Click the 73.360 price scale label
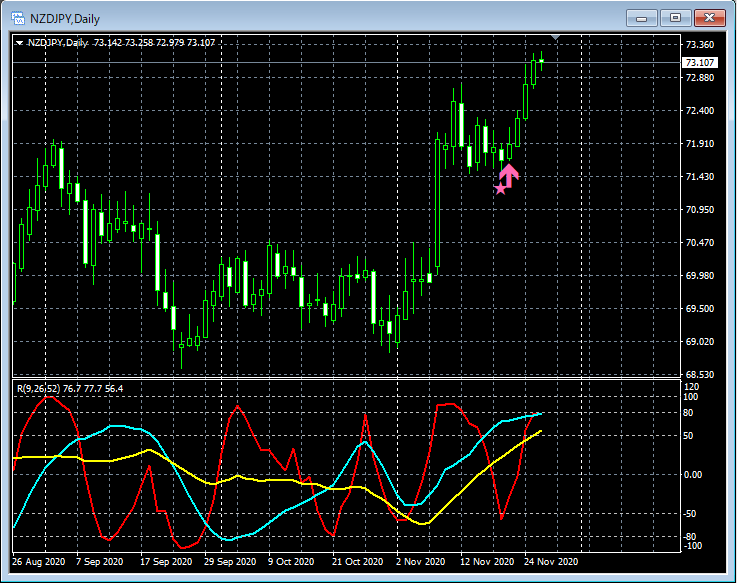 (699, 45)
